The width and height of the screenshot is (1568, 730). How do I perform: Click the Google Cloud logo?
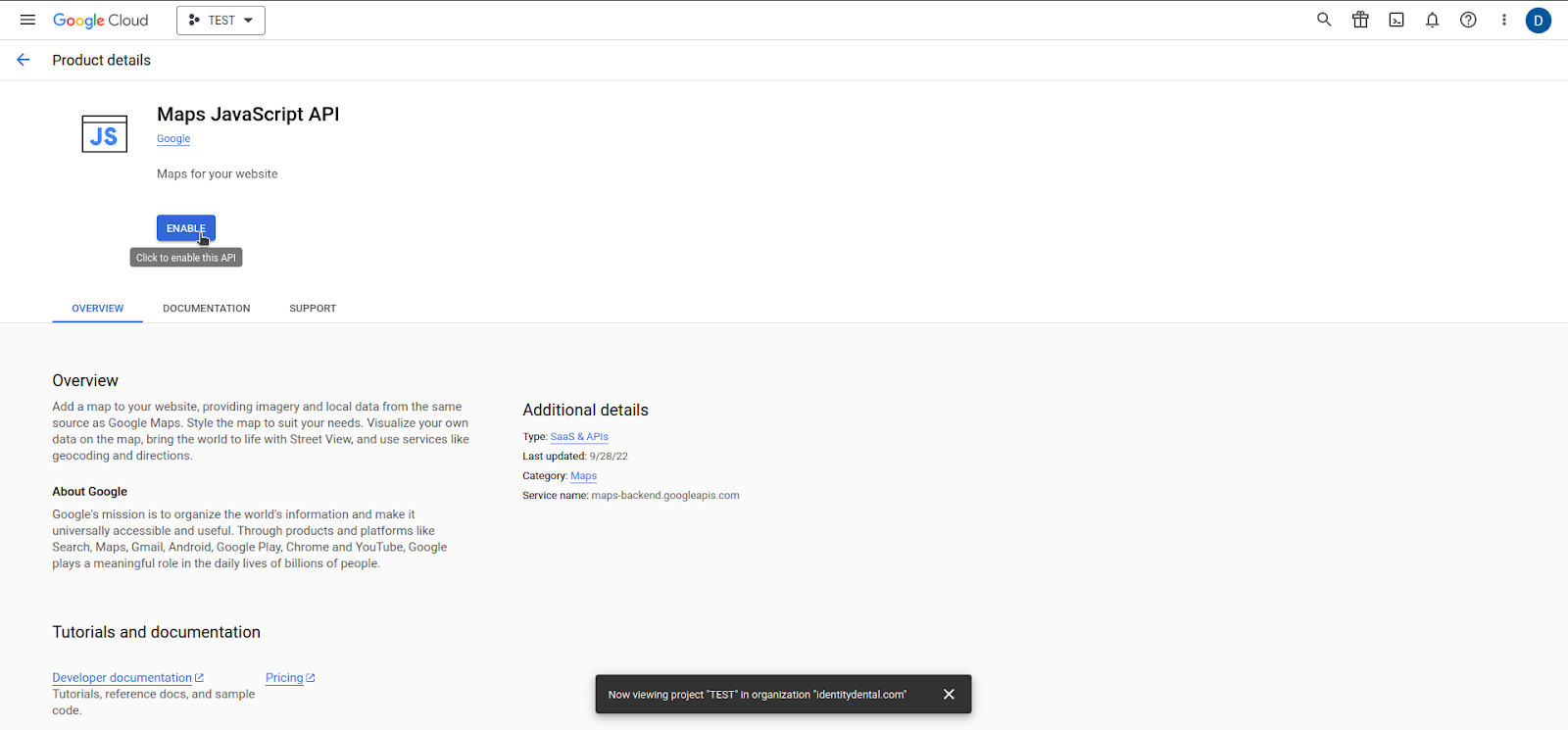point(100,21)
